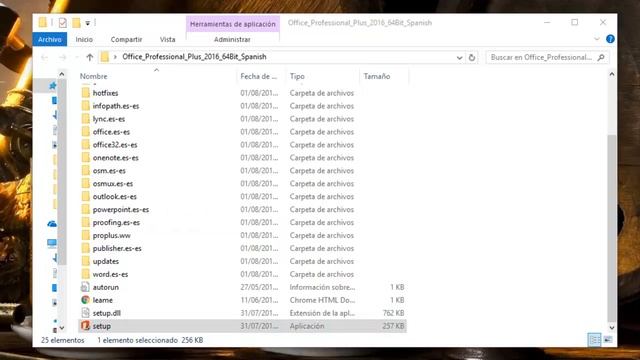Select the osm.es-es folder icon

point(85,171)
